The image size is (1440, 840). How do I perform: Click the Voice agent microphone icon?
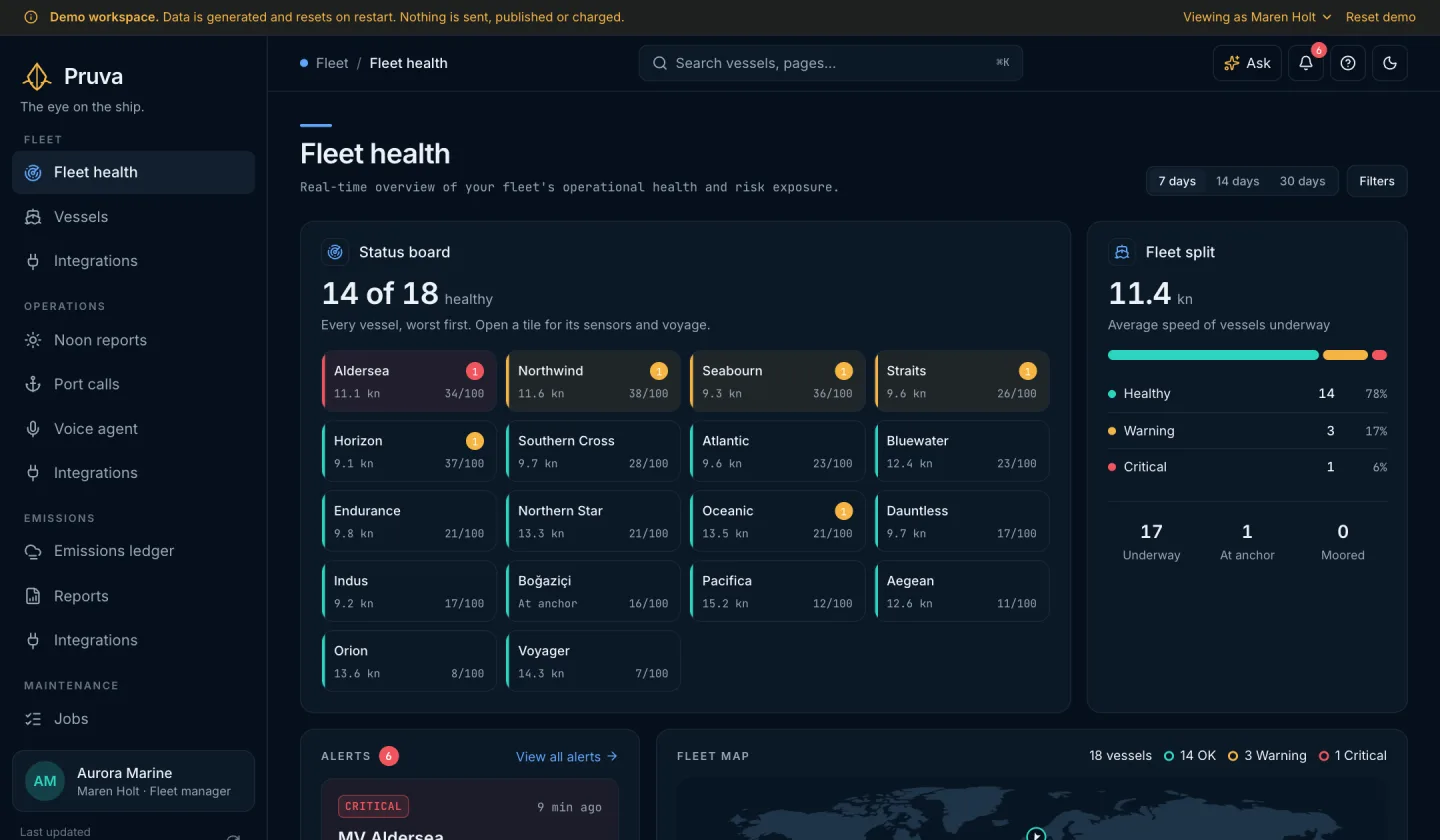(33, 429)
